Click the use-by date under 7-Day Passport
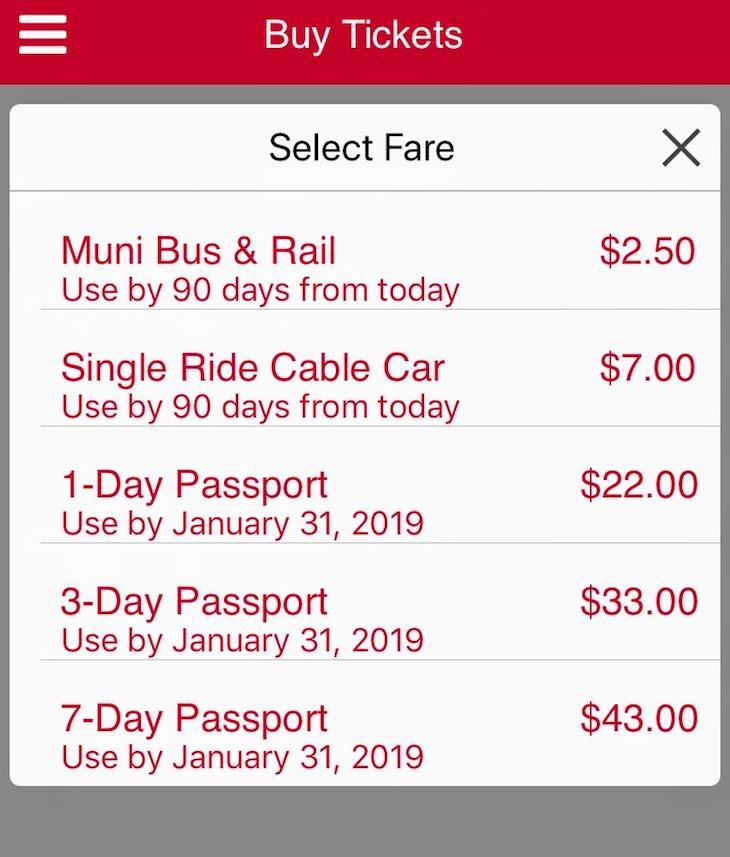 [242, 758]
